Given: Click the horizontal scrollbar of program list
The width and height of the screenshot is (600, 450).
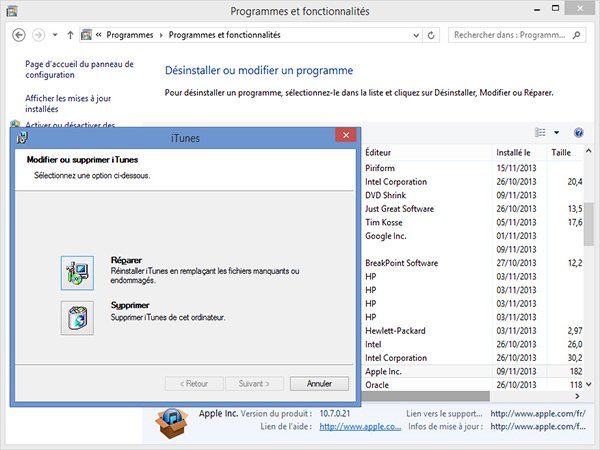Looking at the screenshot, I should tap(426, 396).
